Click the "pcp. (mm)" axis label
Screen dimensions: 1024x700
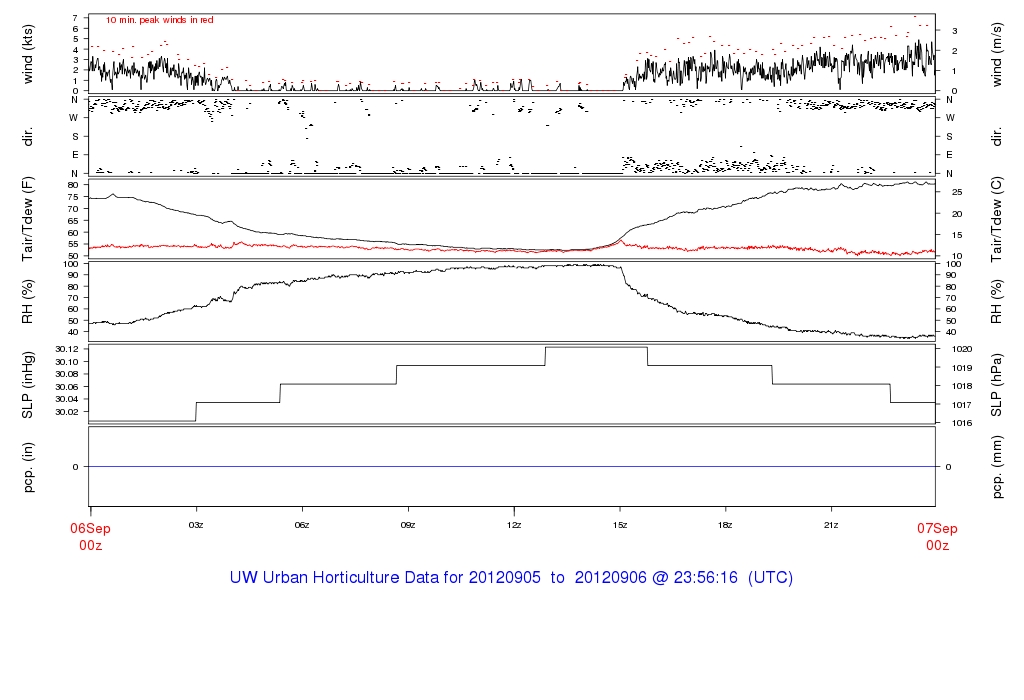[x=996, y=468]
